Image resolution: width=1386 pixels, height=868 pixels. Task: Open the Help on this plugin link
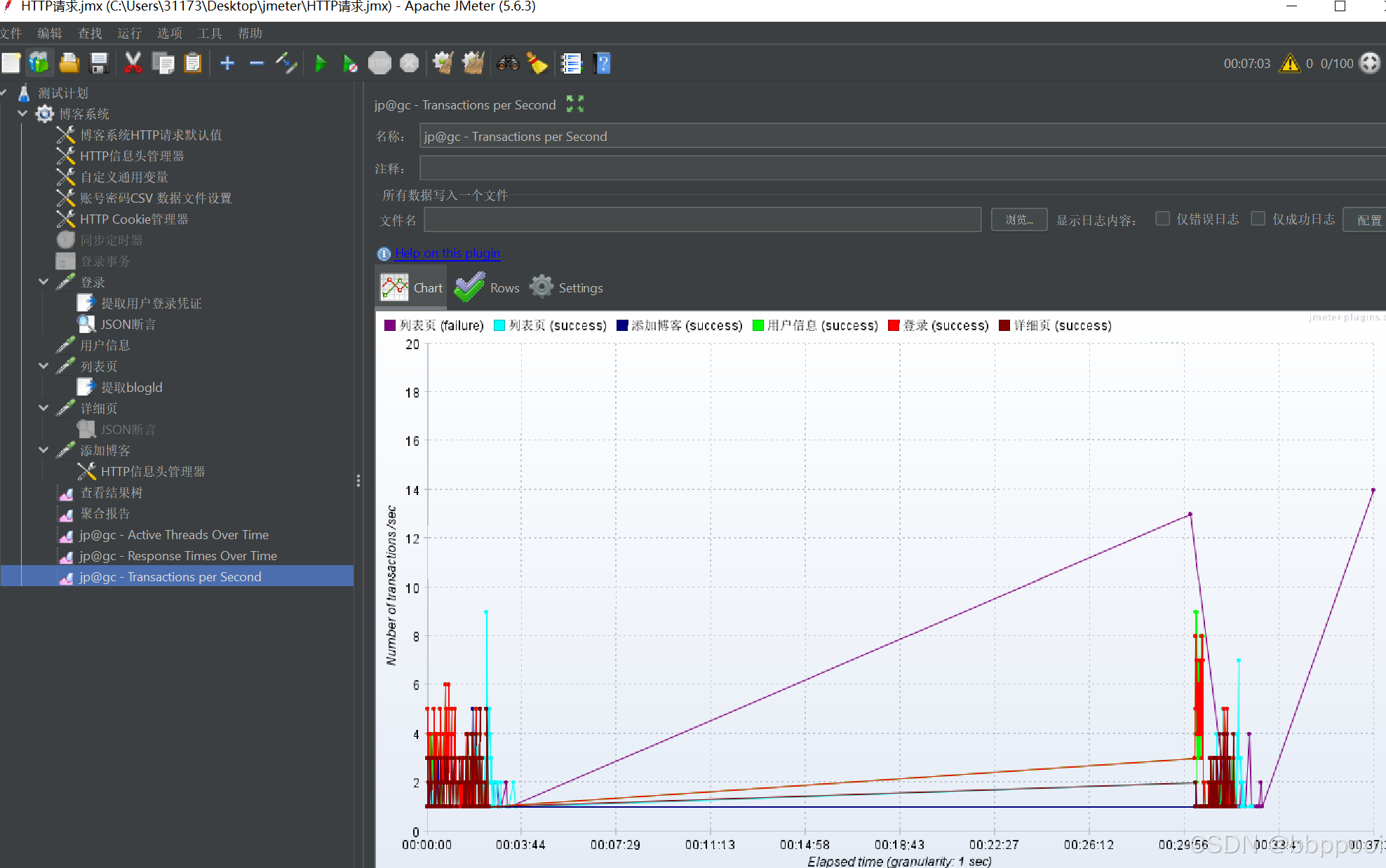[x=447, y=253]
